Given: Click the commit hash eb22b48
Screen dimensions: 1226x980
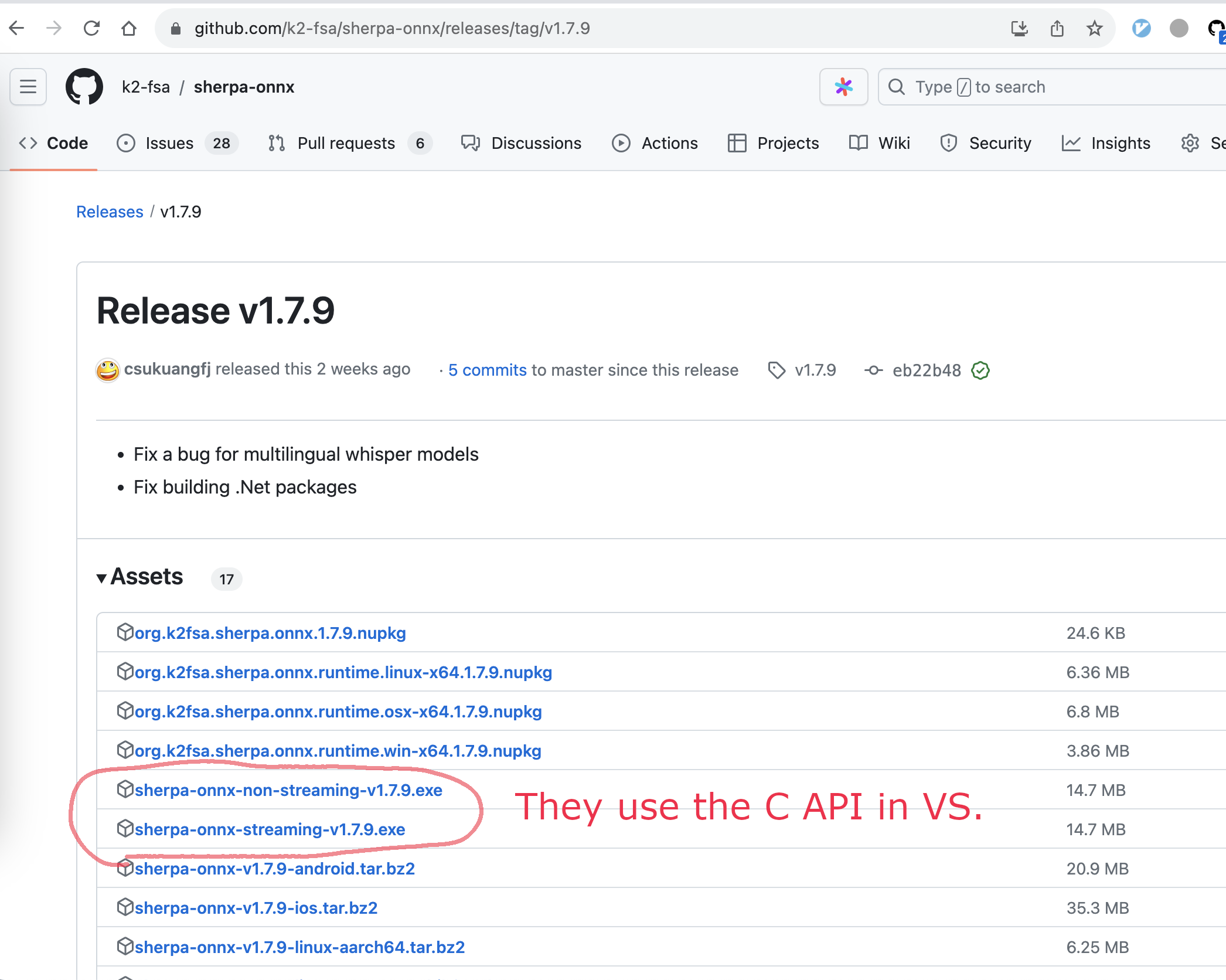Looking at the screenshot, I should point(926,370).
